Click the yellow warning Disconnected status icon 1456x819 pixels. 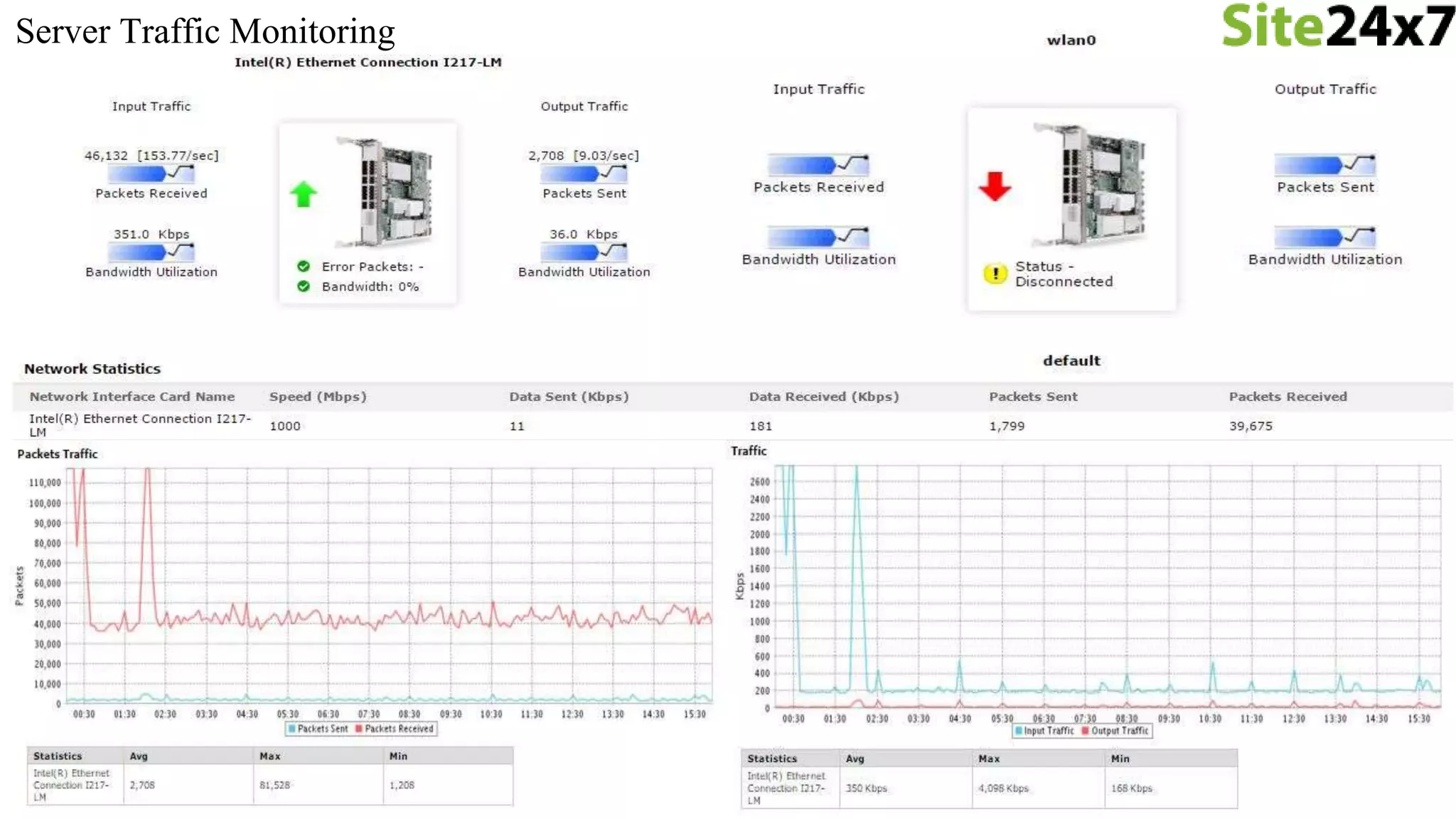tap(995, 274)
